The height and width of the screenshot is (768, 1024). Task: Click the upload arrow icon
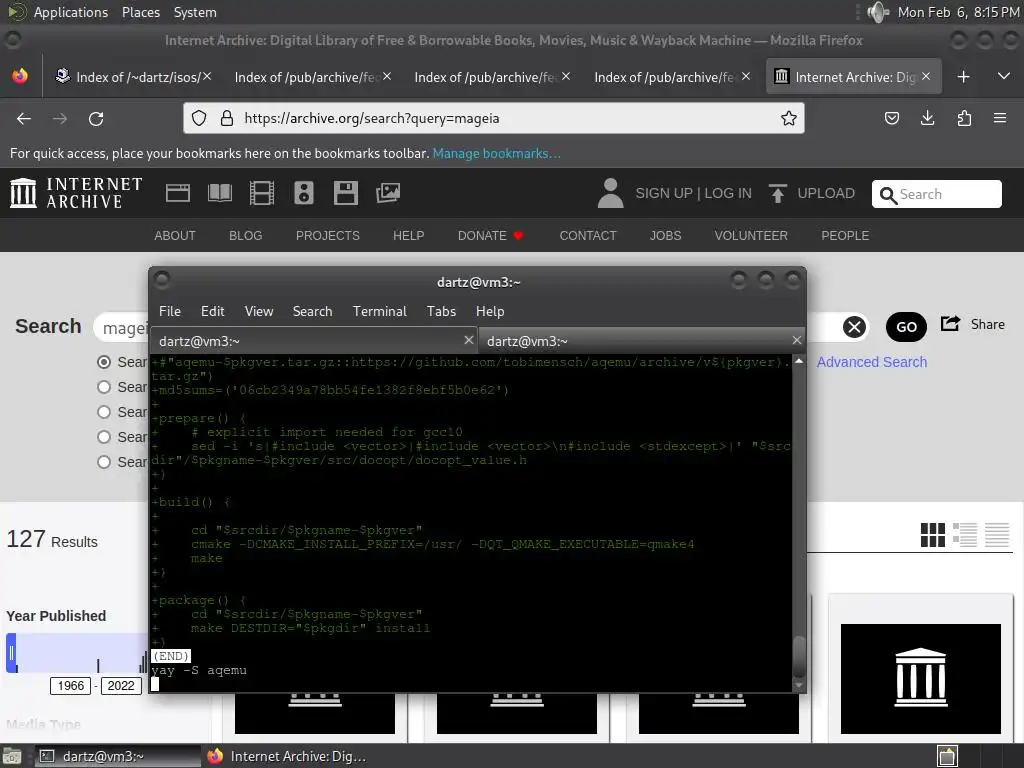point(777,193)
